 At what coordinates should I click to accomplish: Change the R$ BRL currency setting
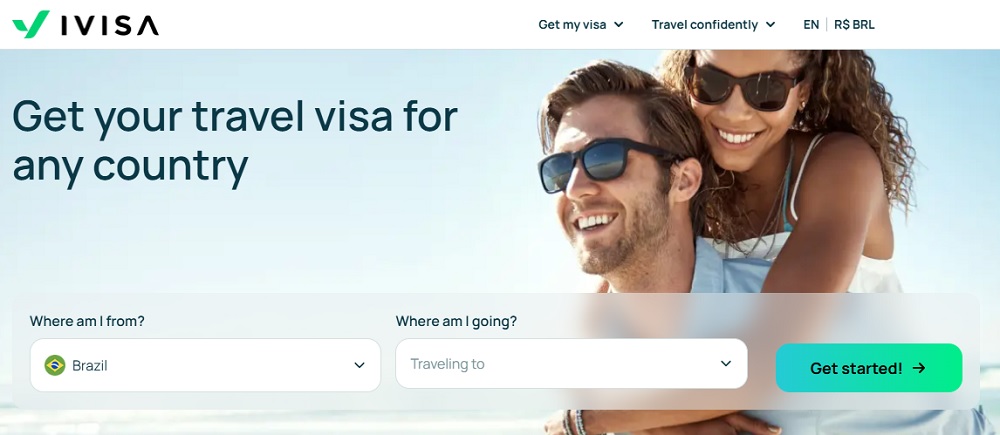(x=854, y=25)
